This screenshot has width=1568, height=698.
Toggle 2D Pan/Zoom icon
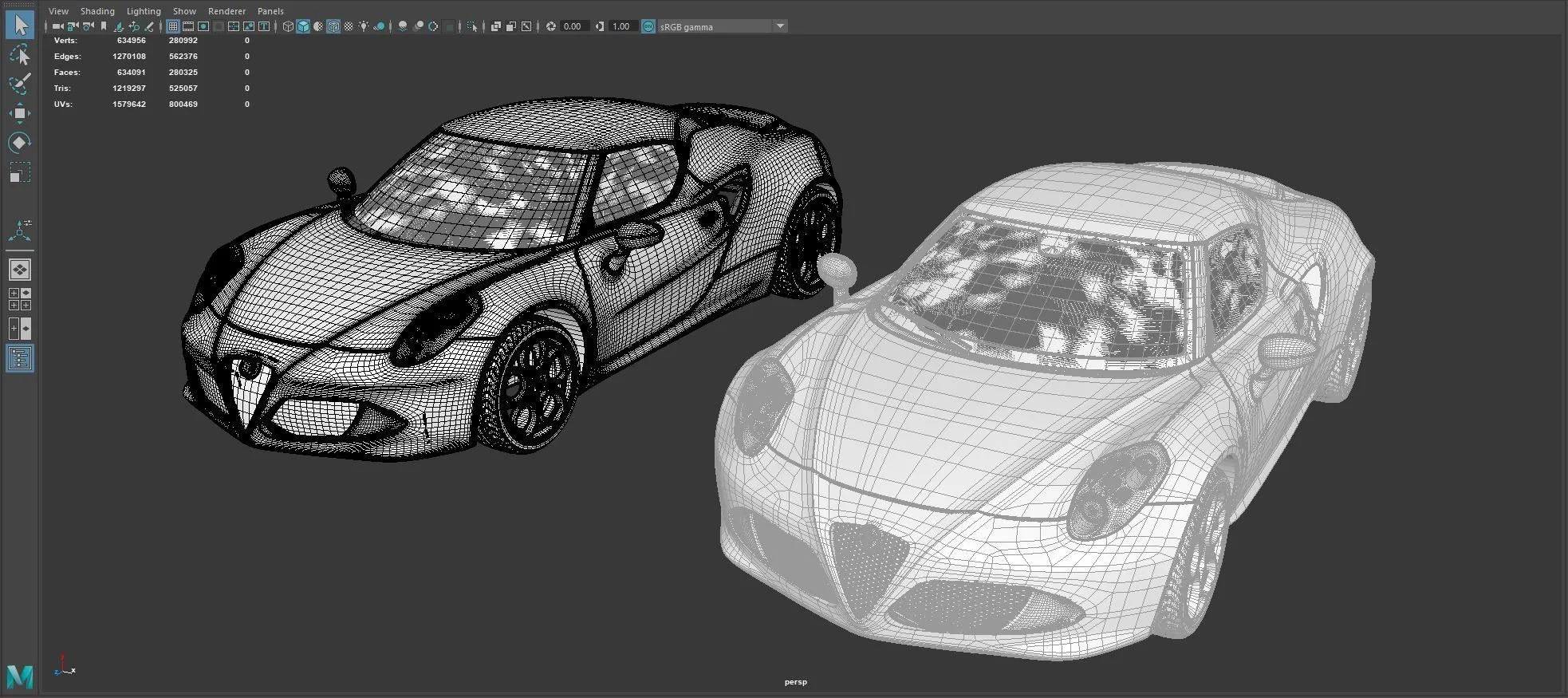coord(134,26)
